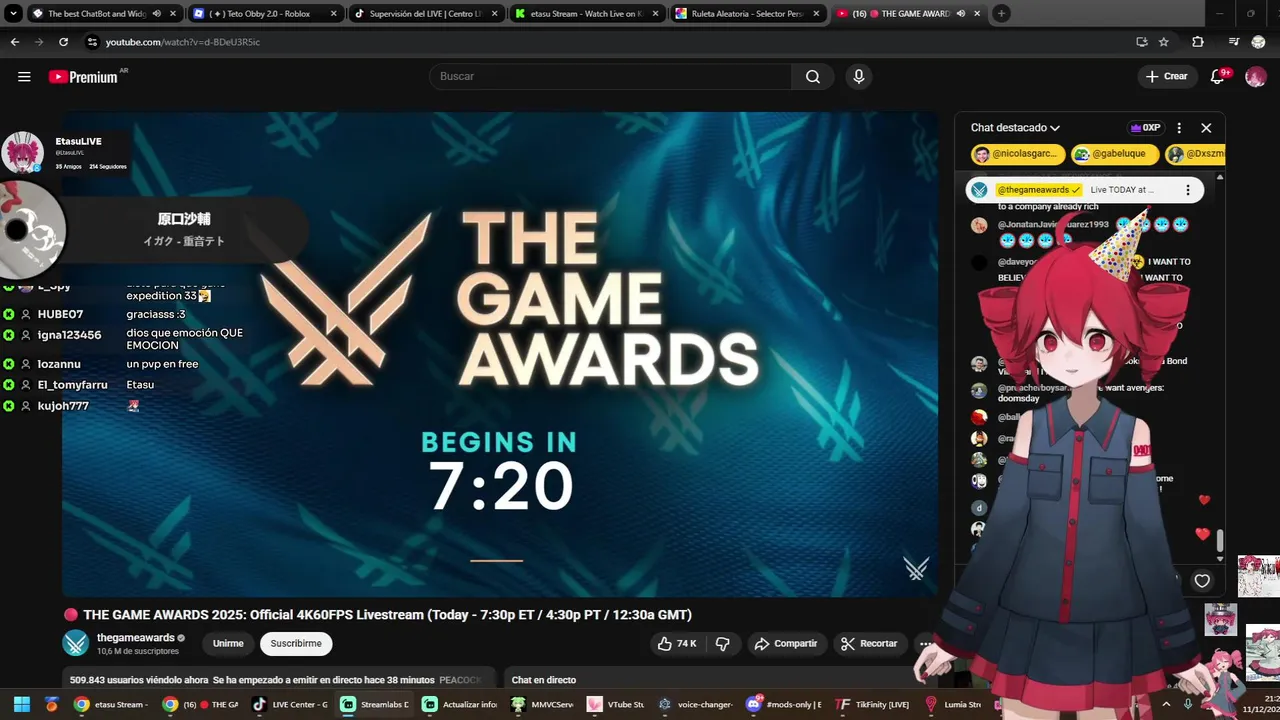Click the video title text
The image size is (1280, 720).
coord(387,615)
